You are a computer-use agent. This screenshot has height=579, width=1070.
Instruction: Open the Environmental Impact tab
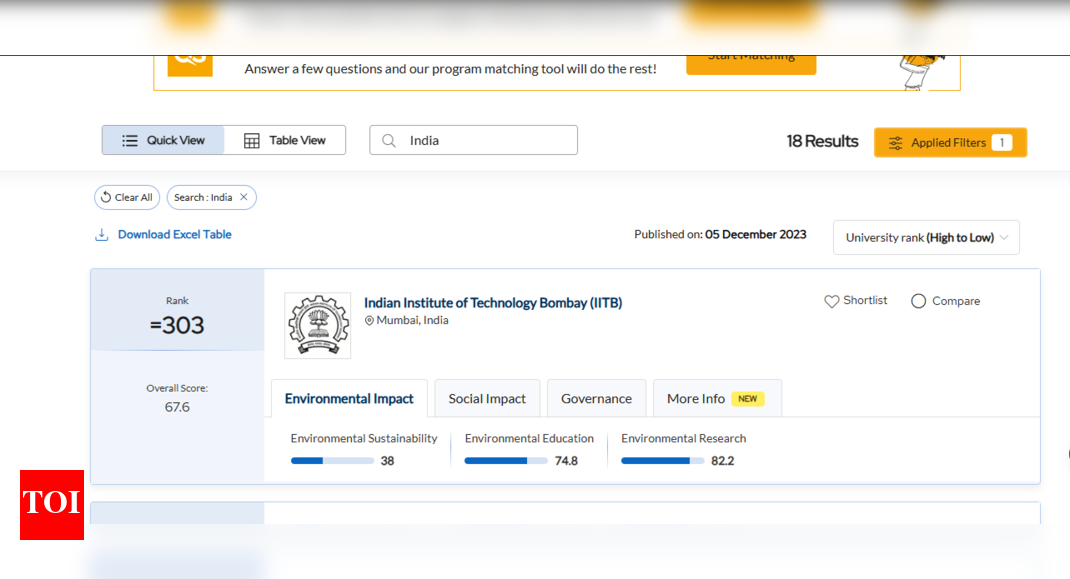[x=349, y=399]
